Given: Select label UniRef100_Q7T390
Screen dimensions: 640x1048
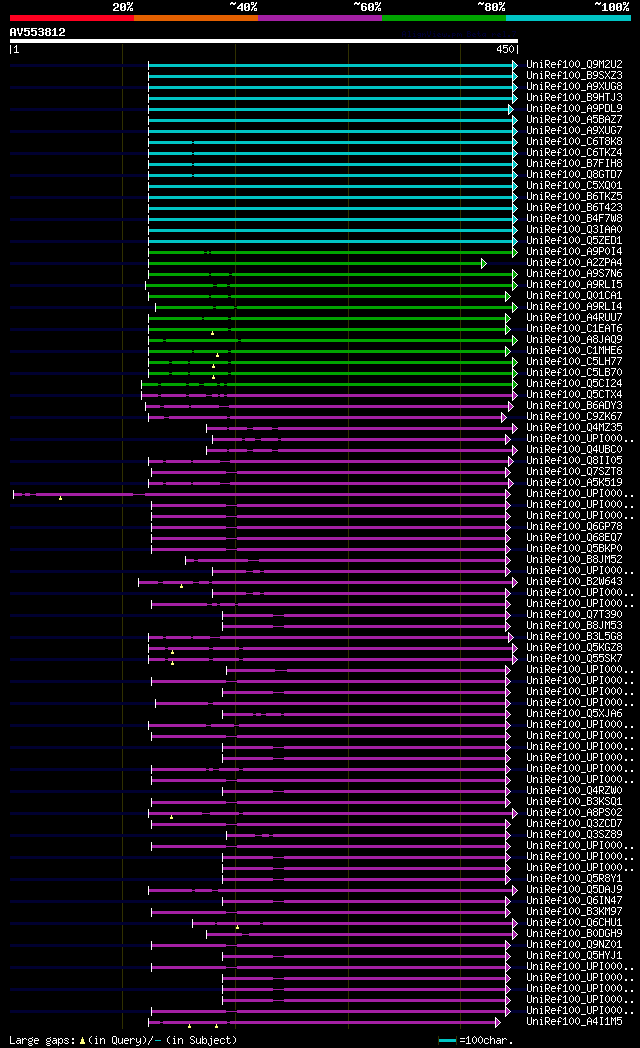Looking at the screenshot, I should tap(574, 615).
